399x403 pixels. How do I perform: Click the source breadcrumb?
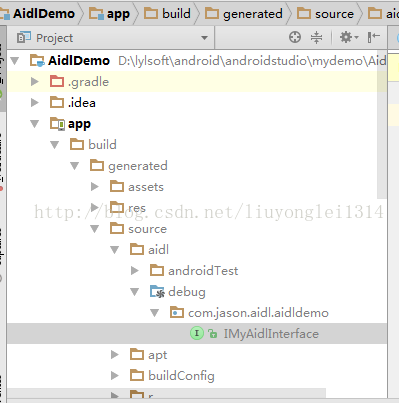click(325, 14)
